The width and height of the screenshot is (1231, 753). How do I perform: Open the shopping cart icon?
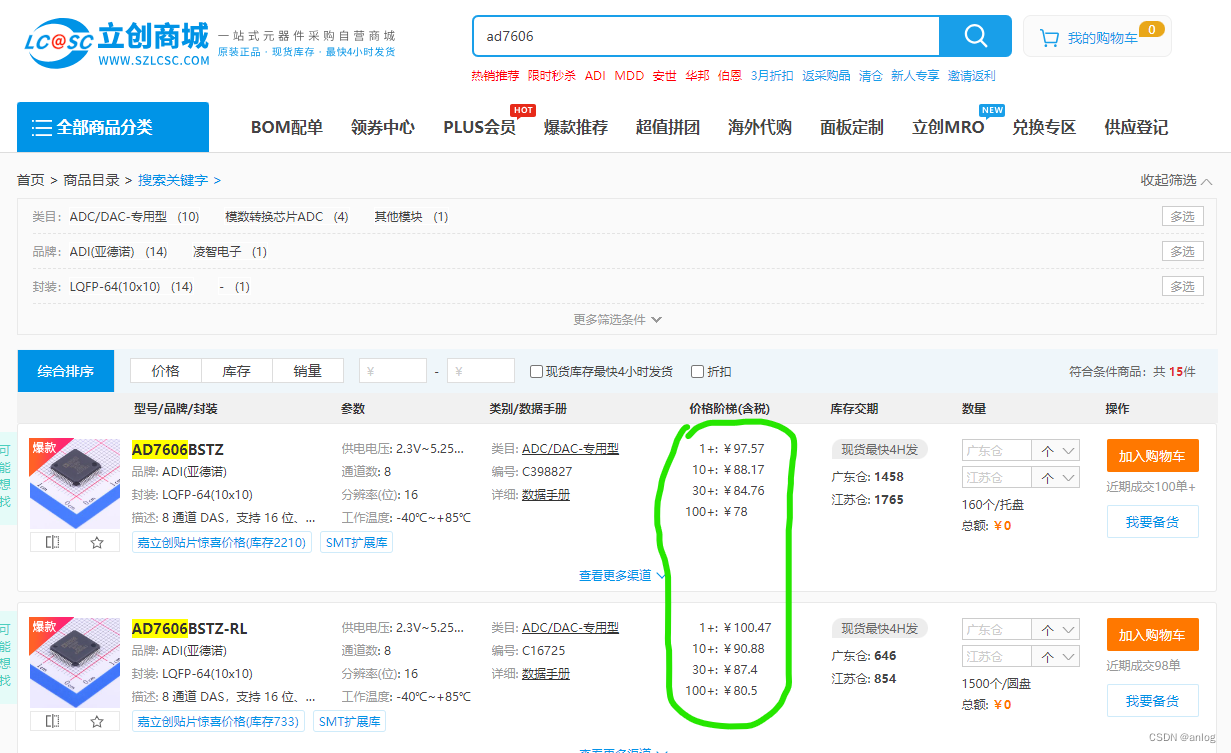point(1049,38)
